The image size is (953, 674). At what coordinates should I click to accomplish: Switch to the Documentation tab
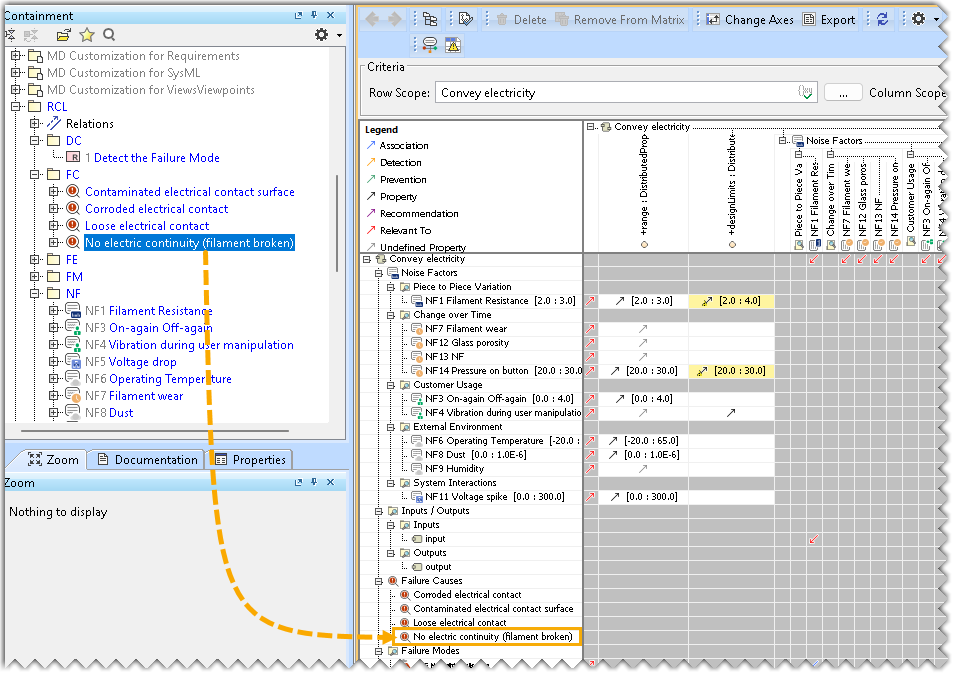click(146, 460)
